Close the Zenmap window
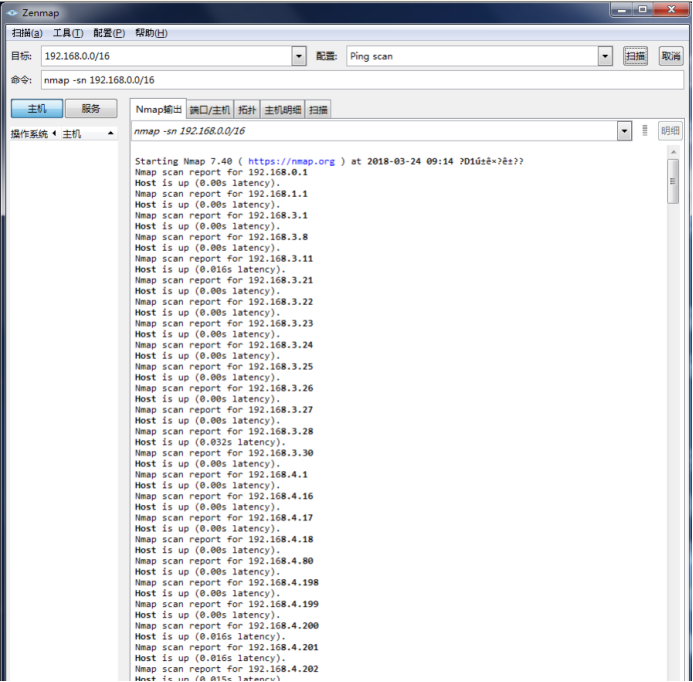This screenshot has height=682, width=693. click(671, 9)
